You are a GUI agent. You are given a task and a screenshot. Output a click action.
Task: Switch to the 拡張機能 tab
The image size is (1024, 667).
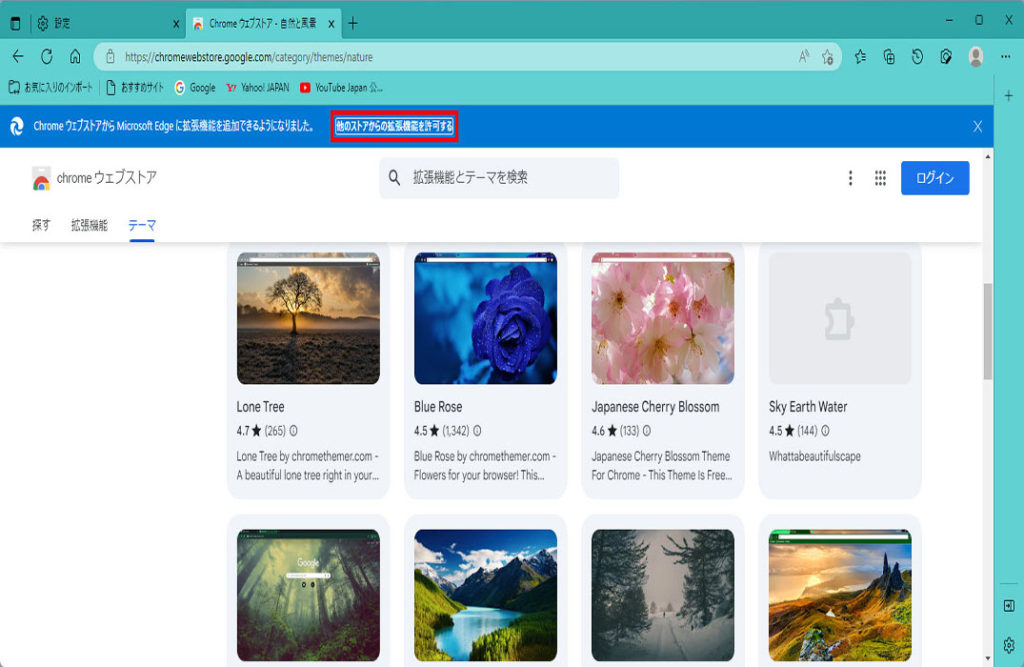pos(89,225)
